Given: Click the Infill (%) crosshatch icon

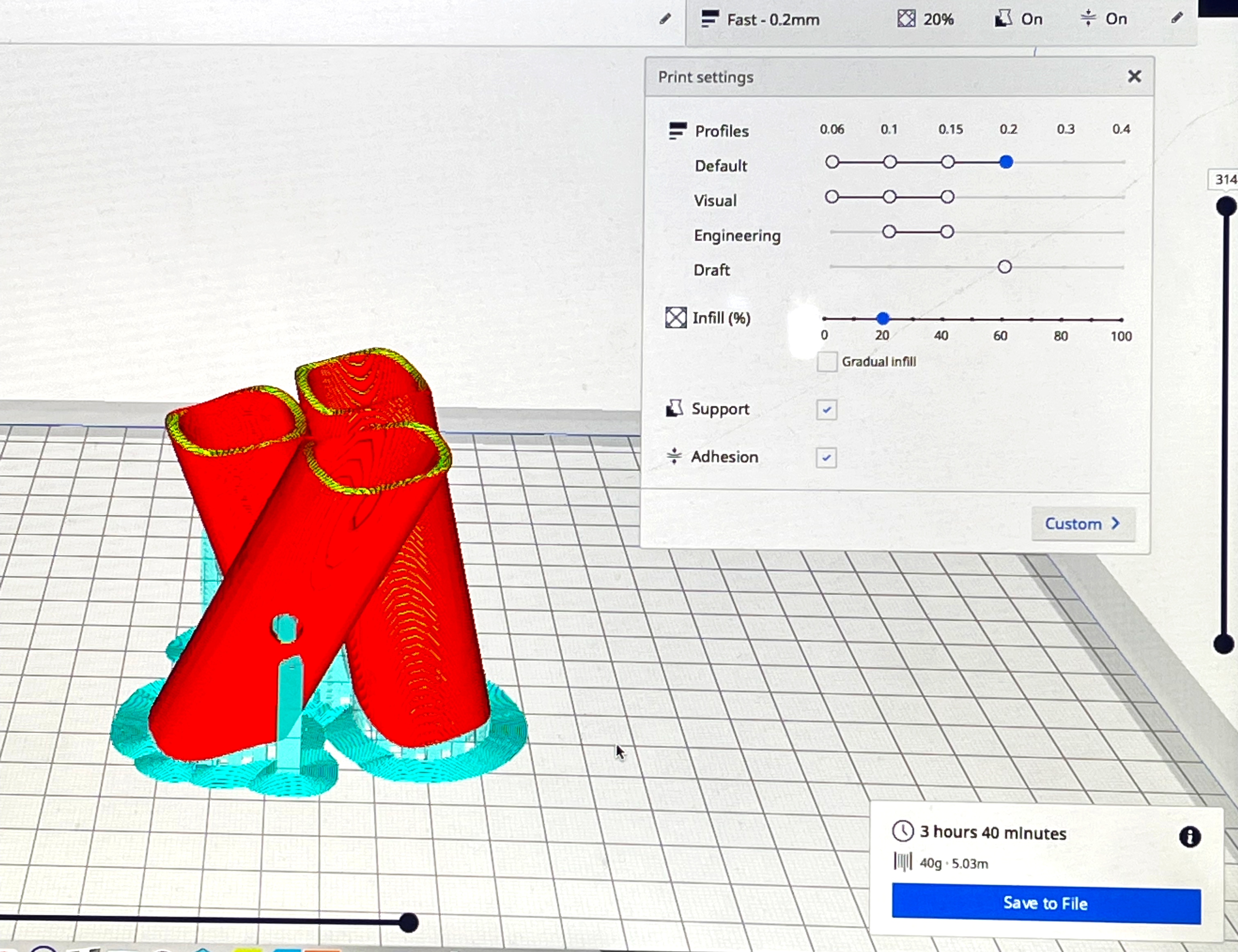Looking at the screenshot, I should (x=675, y=318).
